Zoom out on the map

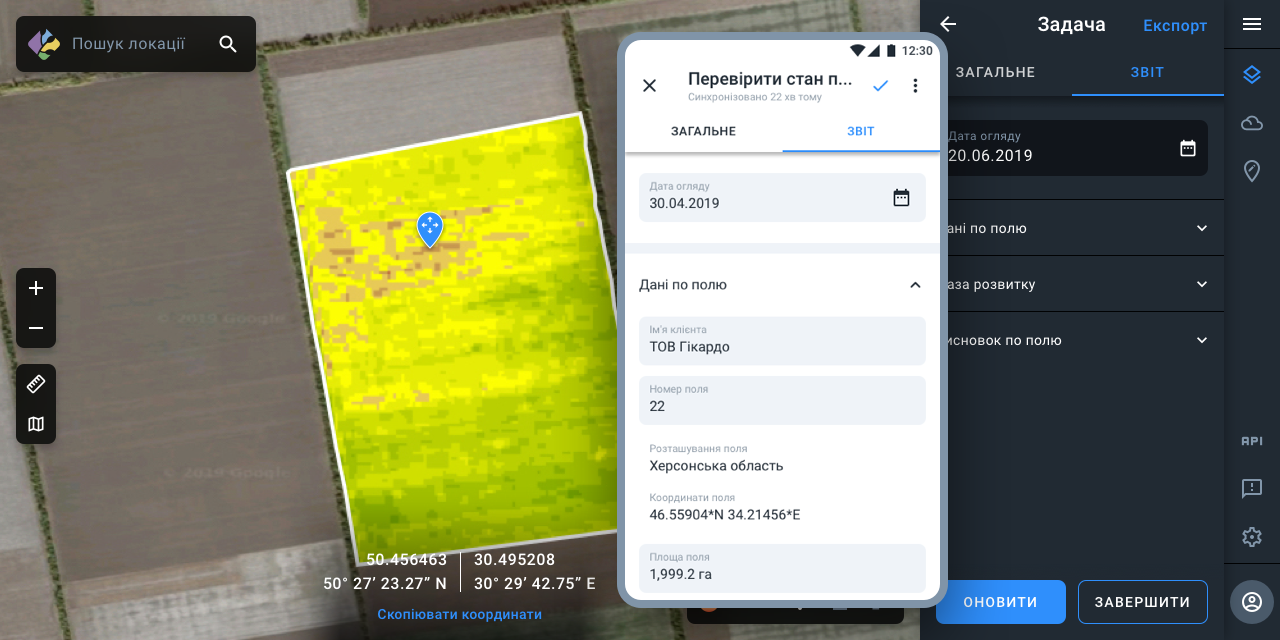pos(36,328)
